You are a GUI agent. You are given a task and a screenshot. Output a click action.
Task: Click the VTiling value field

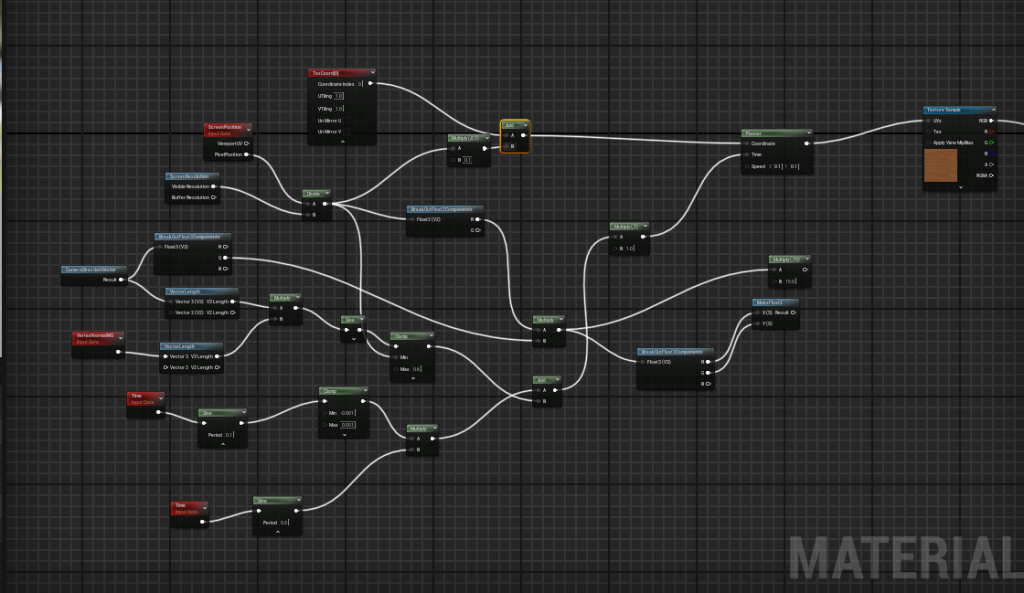coord(339,109)
